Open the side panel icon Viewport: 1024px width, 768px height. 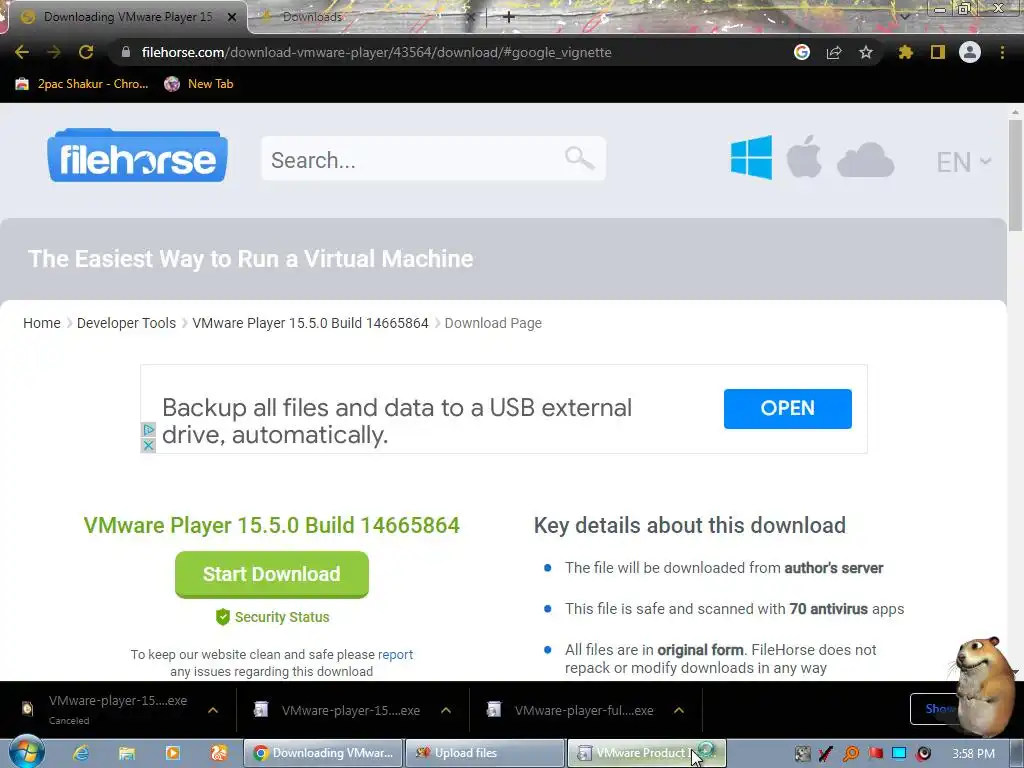click(x=938, y=52)
